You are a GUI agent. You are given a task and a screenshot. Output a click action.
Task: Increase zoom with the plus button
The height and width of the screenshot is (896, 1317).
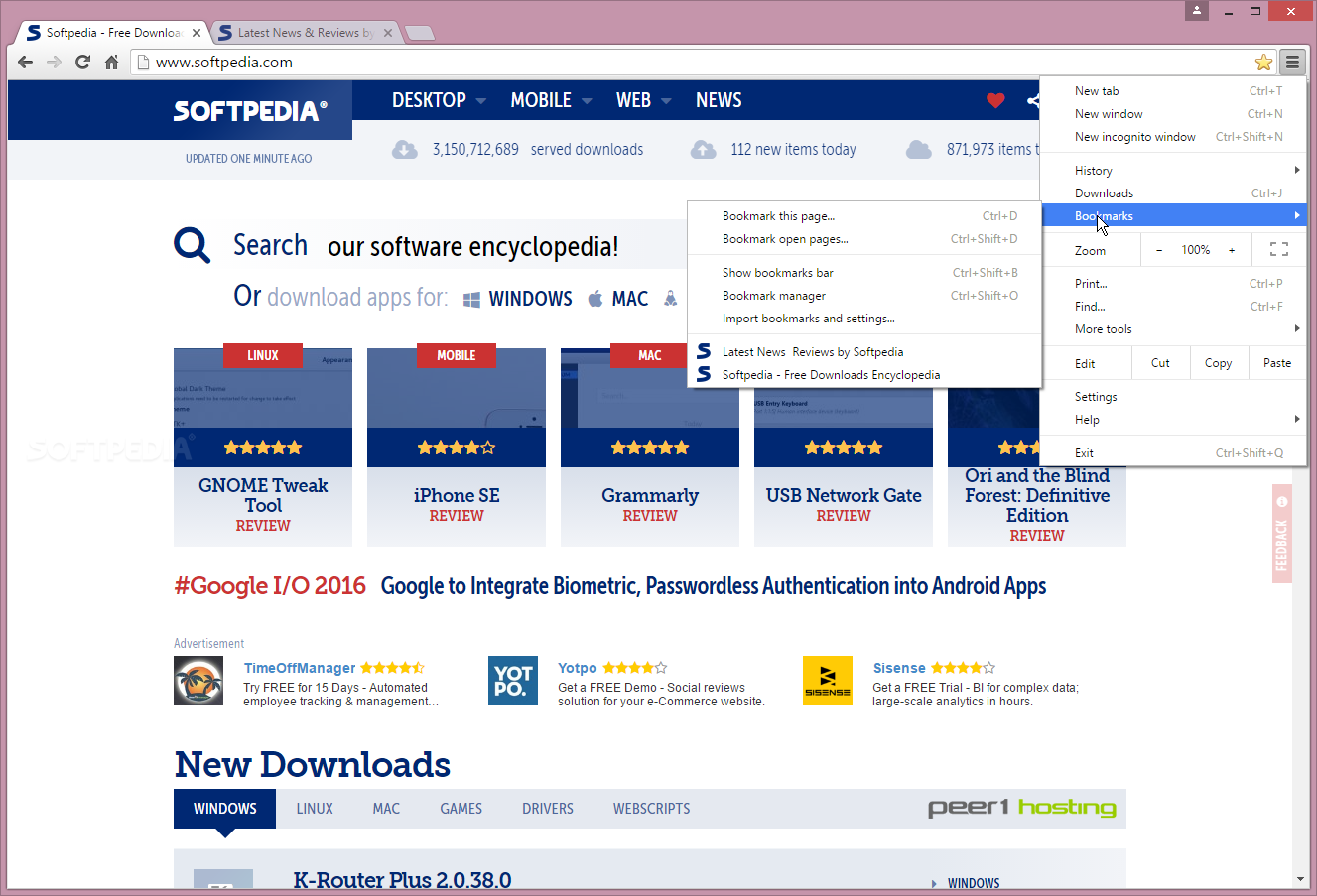(x=1232, y=250)
